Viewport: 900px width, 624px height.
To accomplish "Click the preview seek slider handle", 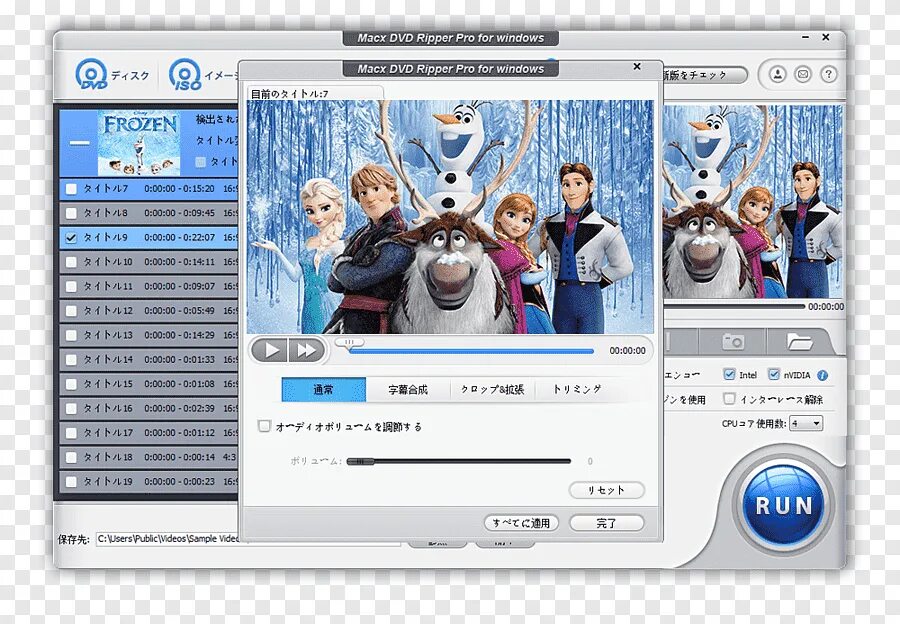I will pos(349,343).
